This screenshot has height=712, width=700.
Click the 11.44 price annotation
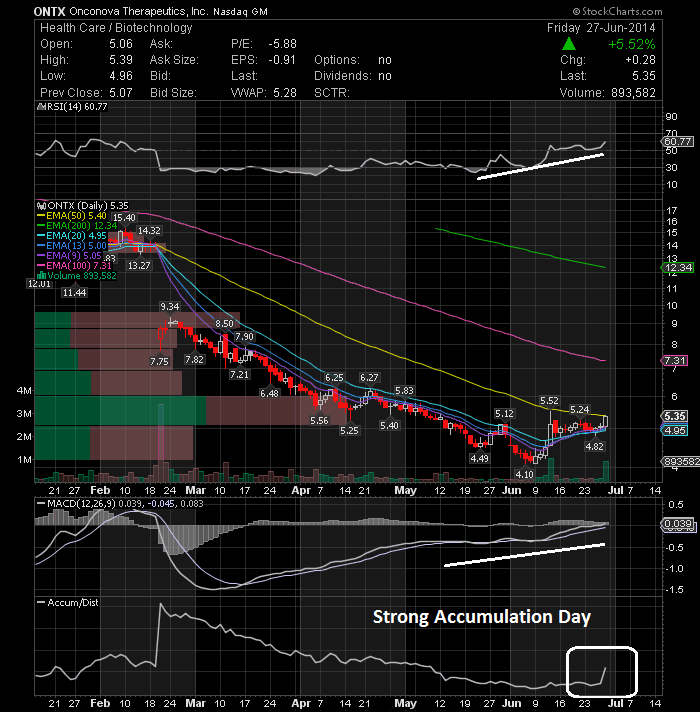coord(74,293)
